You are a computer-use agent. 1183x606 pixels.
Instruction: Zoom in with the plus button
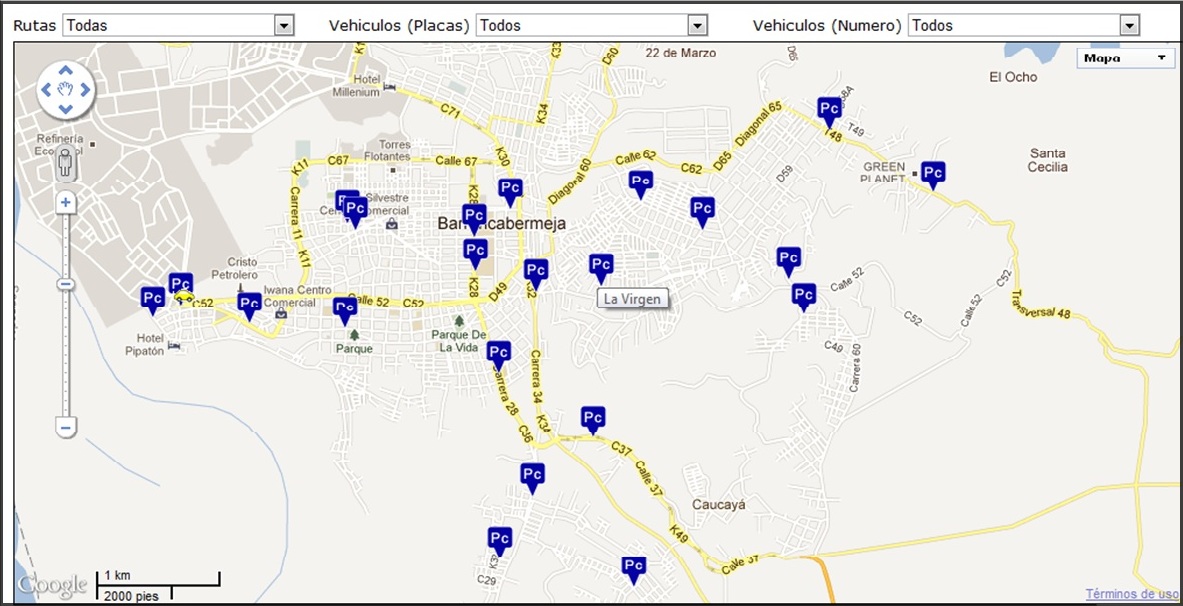pos(66,202)
